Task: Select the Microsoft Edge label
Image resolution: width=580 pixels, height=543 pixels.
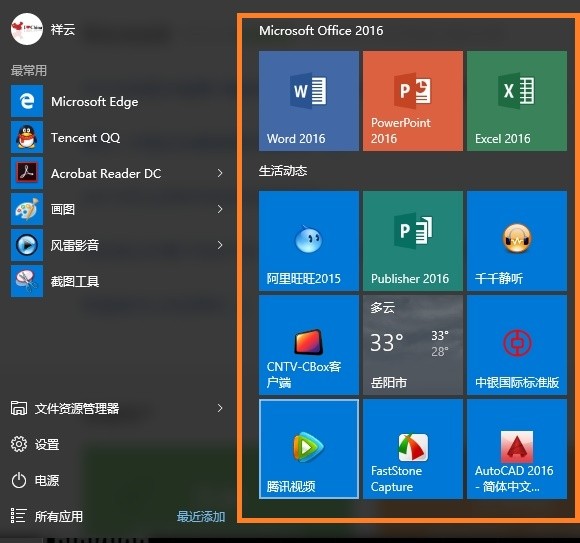Action: [95, 102]
